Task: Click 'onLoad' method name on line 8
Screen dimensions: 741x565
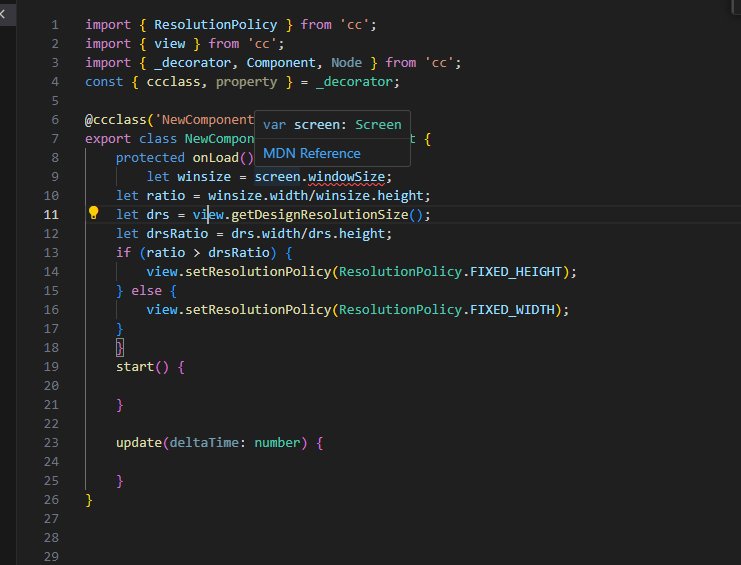Action: coord(215,158)
